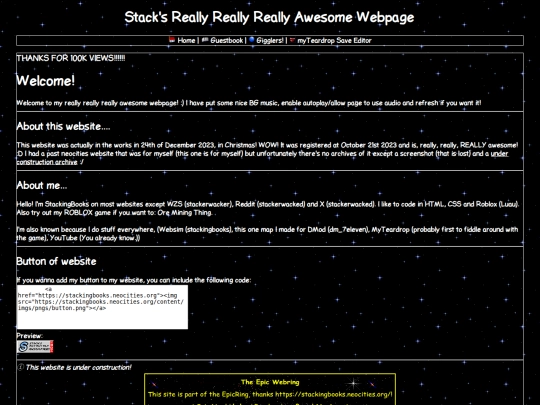Click the 'THANKS FOR 100K VIEWS!!!!!!' text
Screen dimensions: 540x405
pyautogui.click(x=71, y=58)
